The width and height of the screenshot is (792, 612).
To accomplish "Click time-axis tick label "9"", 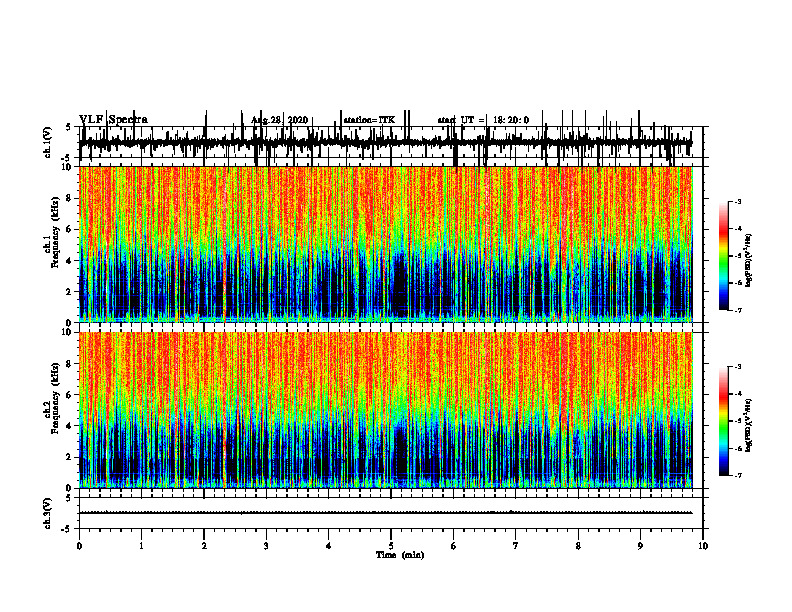I will 640,546.
